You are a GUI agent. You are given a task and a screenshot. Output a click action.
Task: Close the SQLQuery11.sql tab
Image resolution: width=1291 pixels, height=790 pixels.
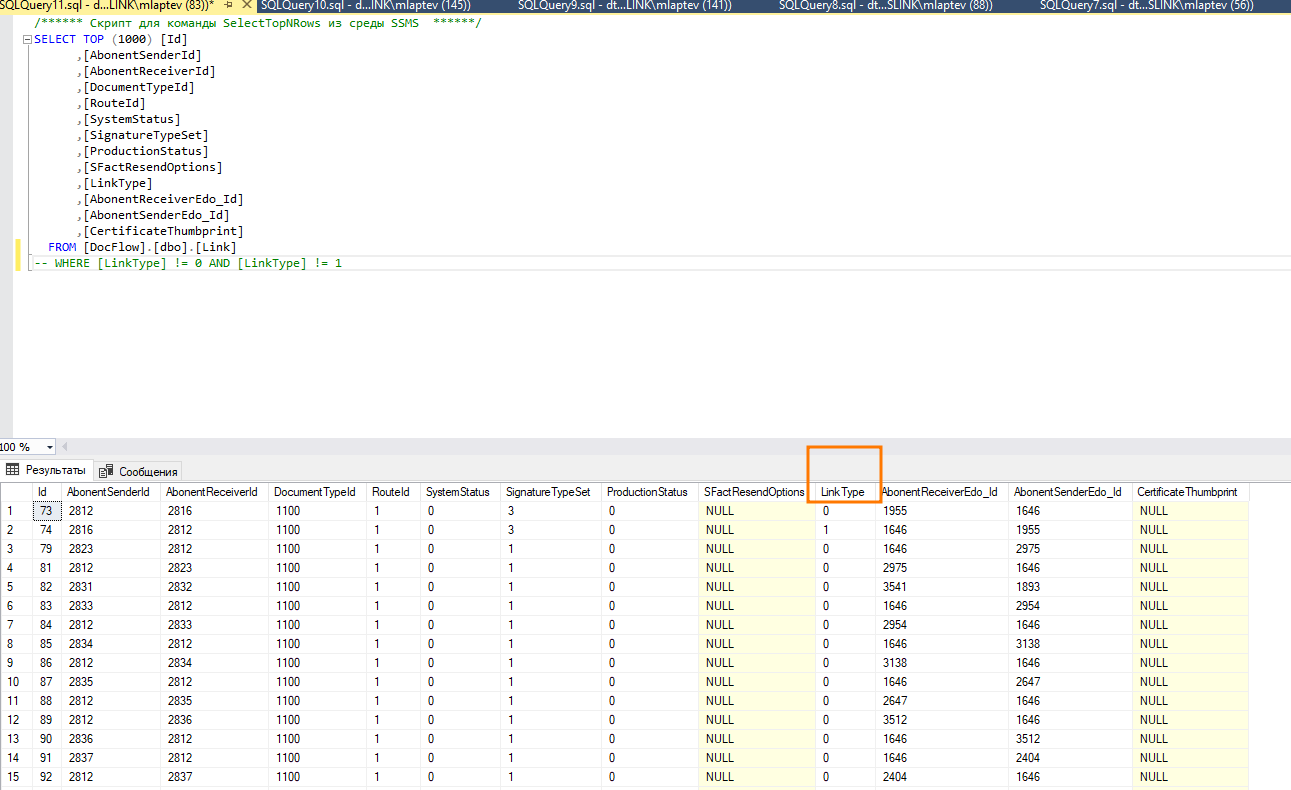[247, 6]
